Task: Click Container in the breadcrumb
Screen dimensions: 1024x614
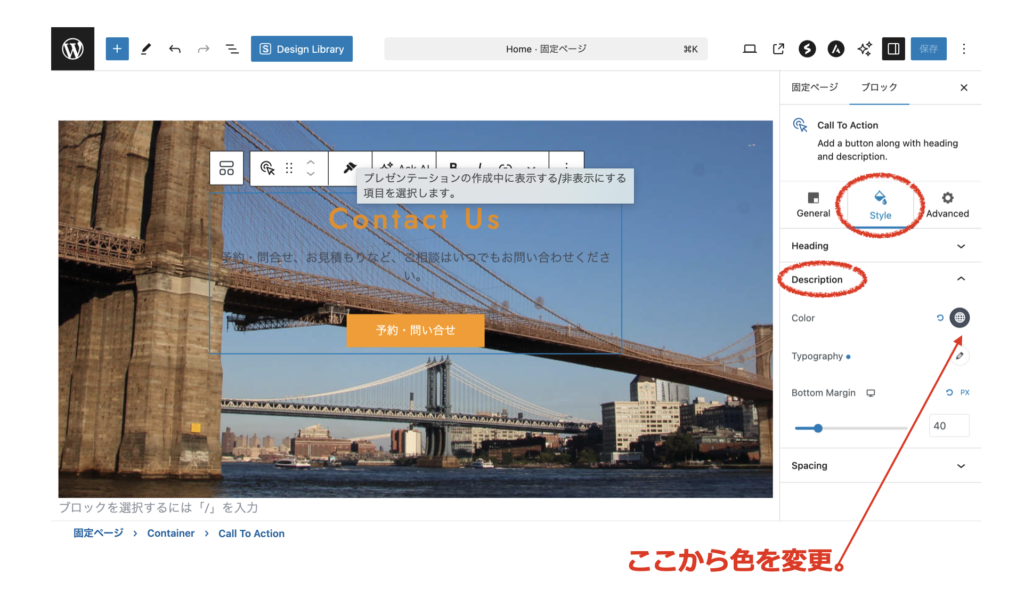Action: [x=171, y=533]
